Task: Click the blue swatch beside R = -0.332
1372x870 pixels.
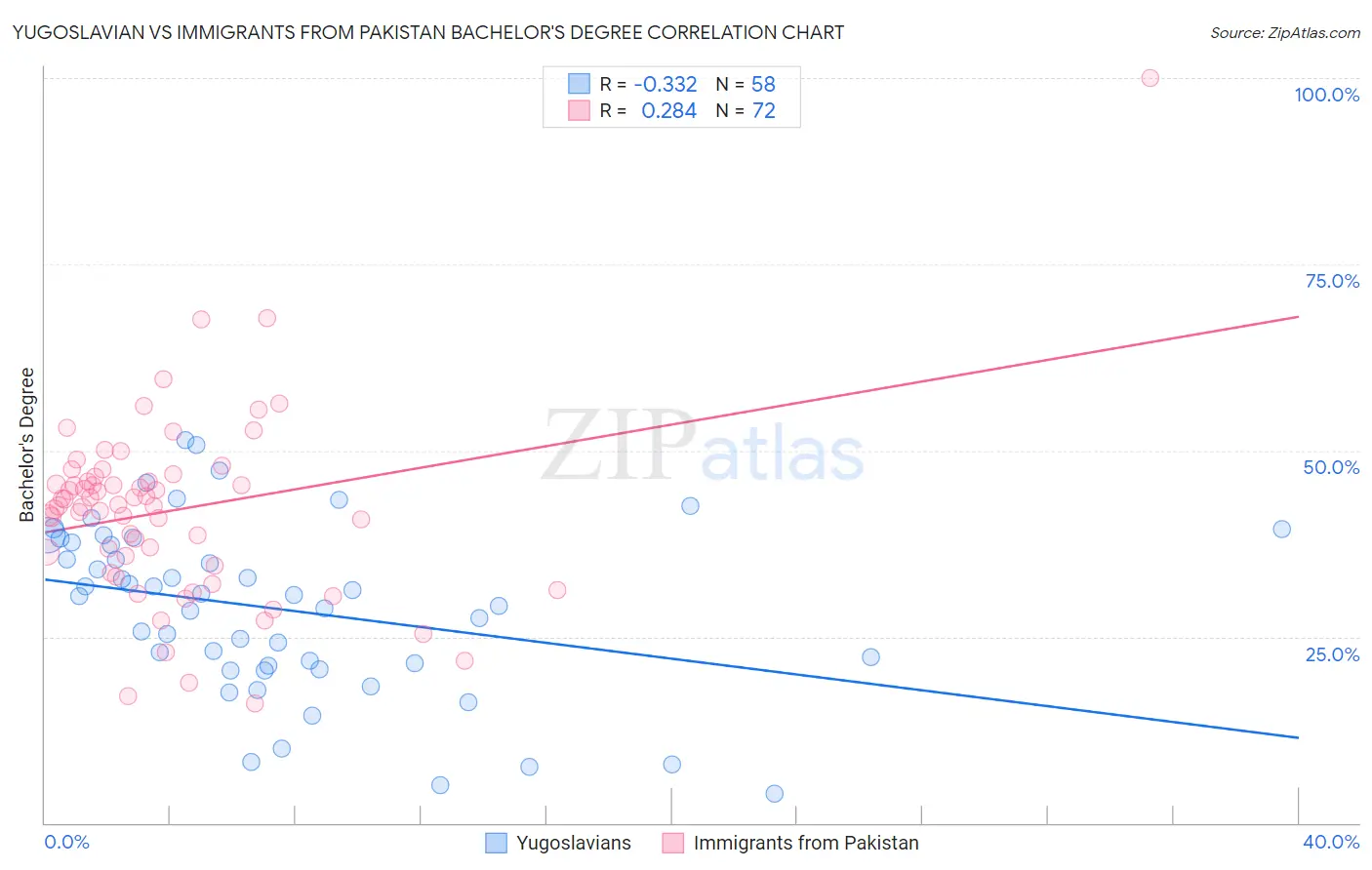Action: [580, 84]
